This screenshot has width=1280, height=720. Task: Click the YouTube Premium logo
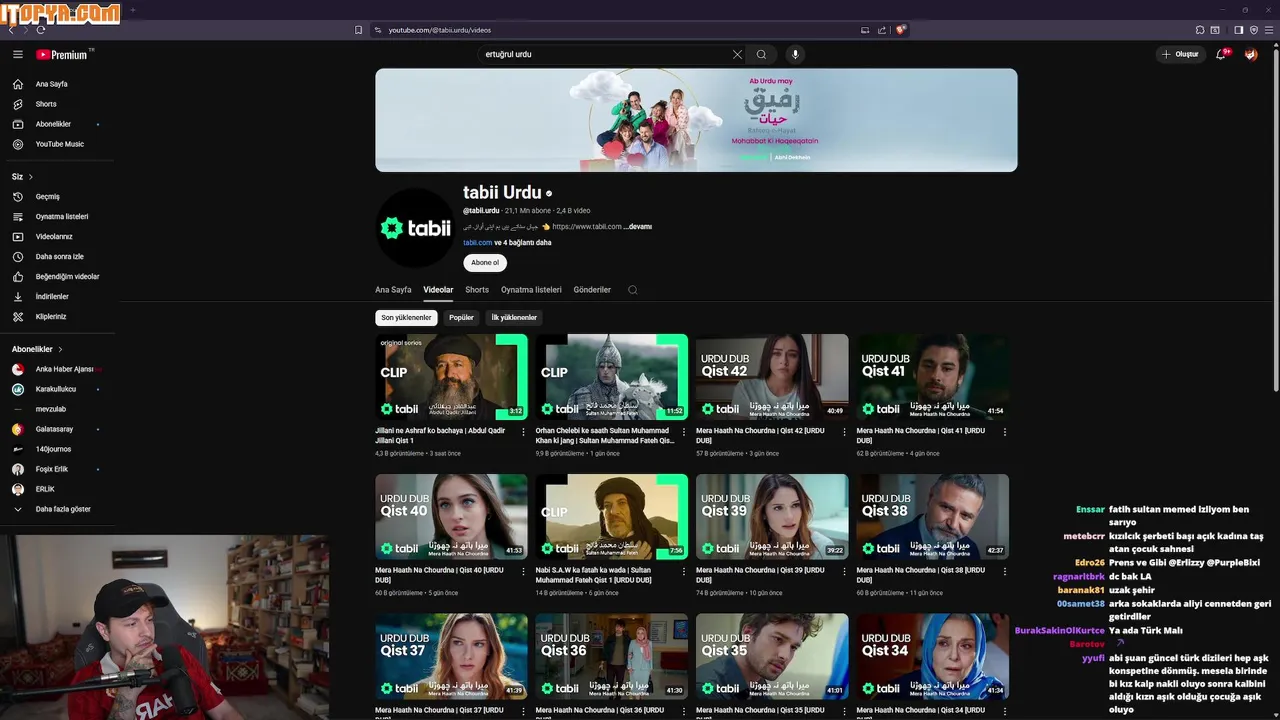pos(64,55)
